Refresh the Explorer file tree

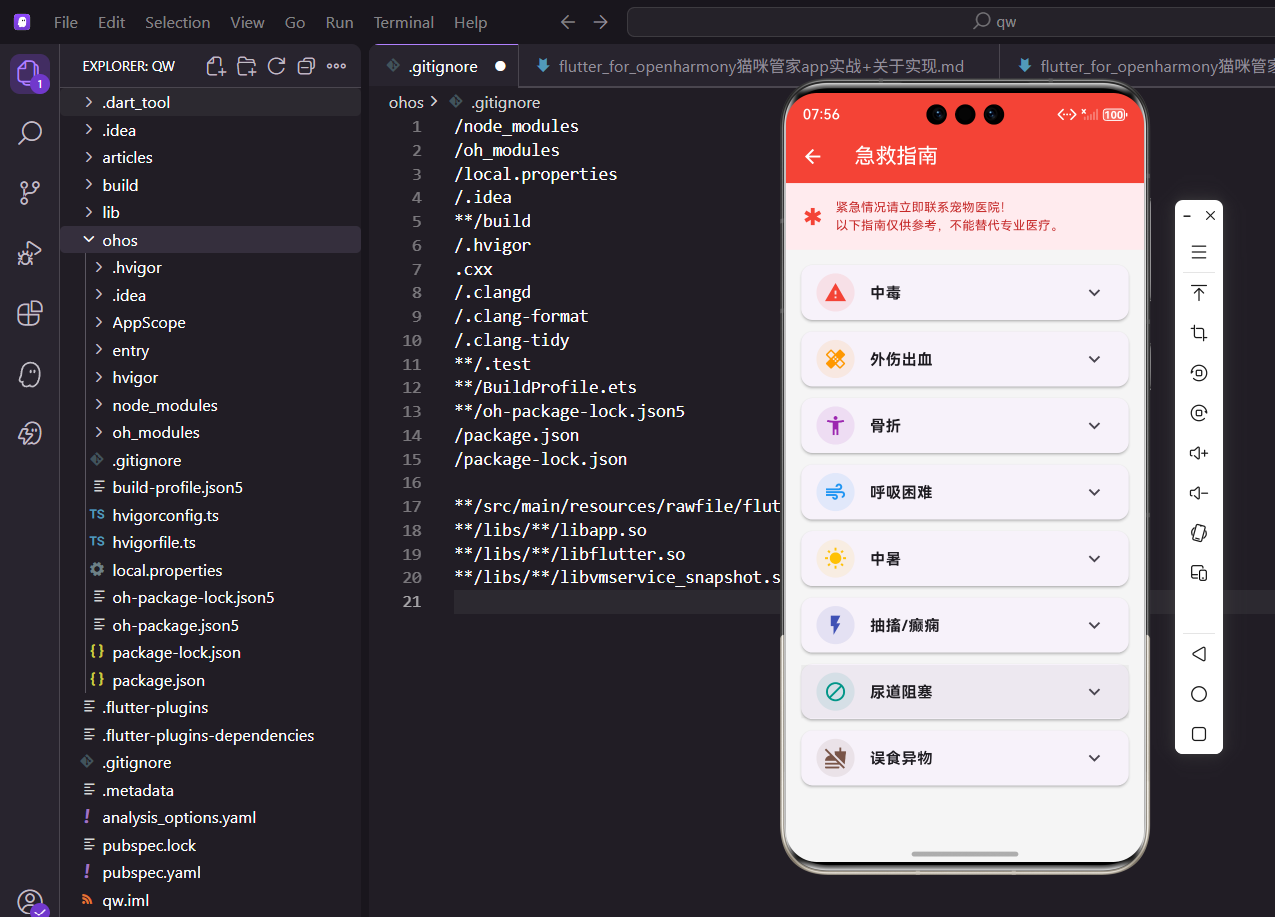[277, 66]
